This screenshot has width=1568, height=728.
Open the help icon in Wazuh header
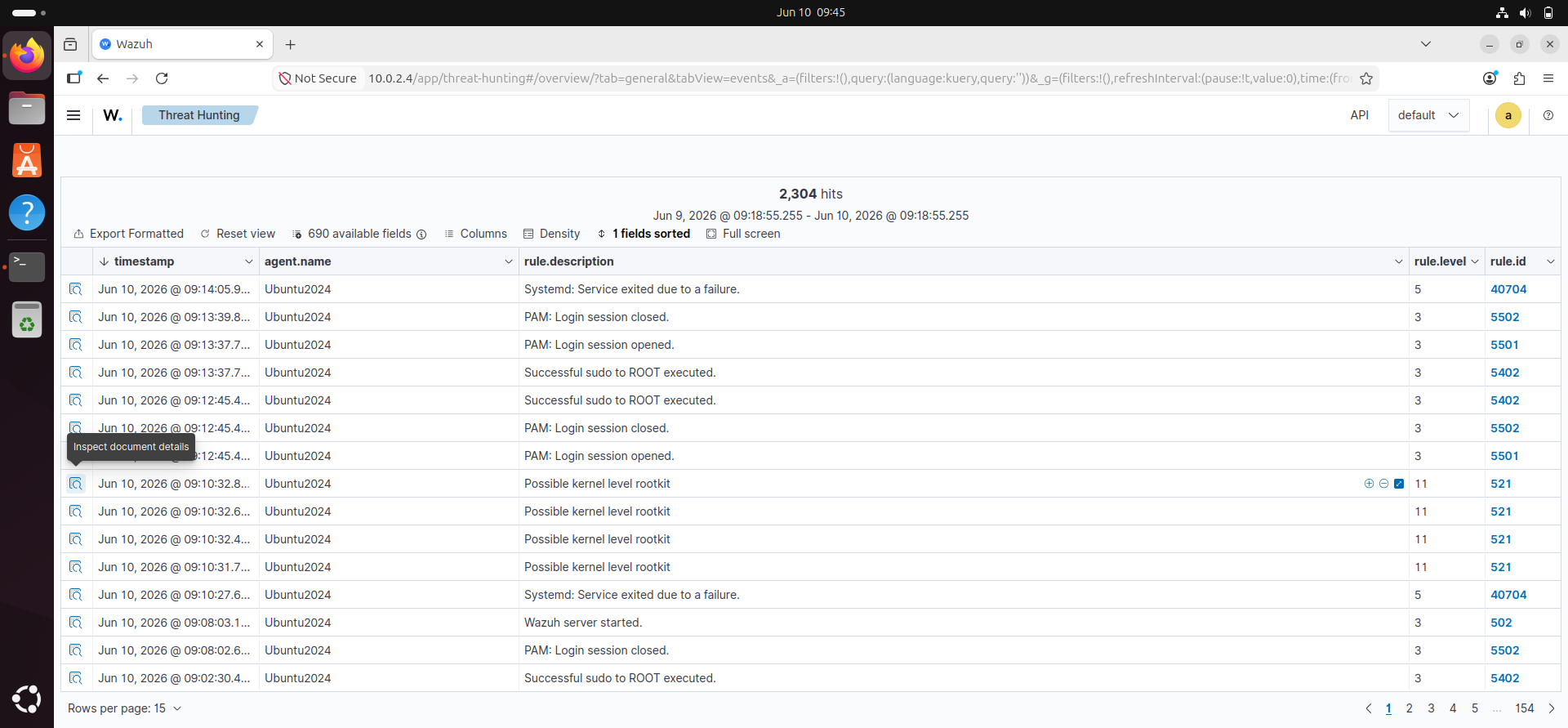pyautogui.click(x=1548, y=115)
